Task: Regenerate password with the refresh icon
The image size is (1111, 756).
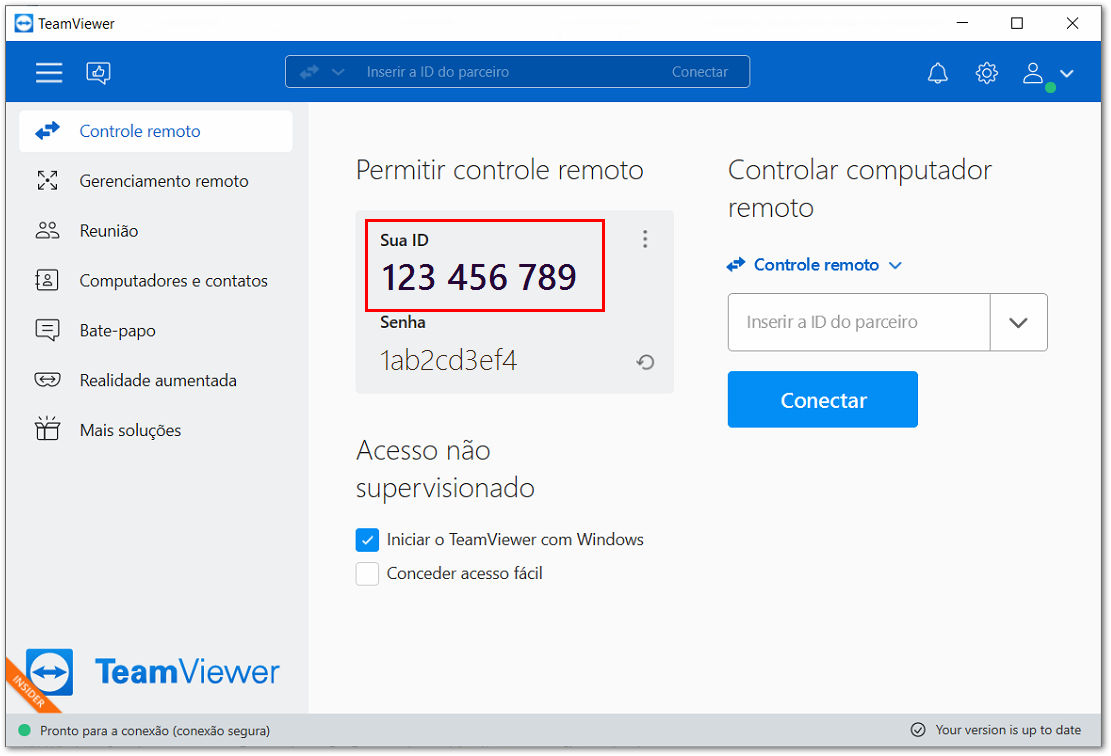Action: 645,362
